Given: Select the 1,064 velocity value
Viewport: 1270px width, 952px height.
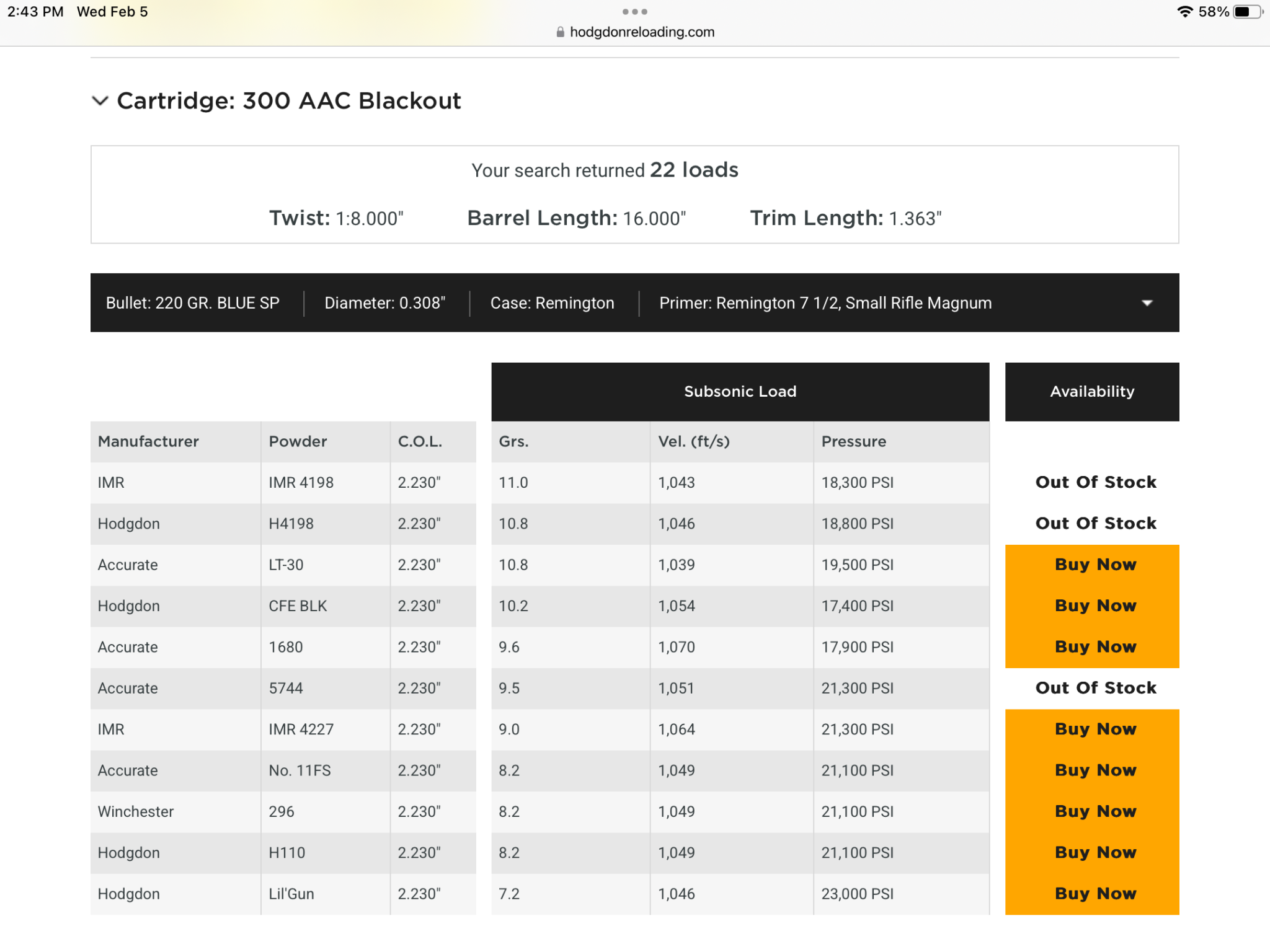Looking at the screenshot, I should pos(676,729).
